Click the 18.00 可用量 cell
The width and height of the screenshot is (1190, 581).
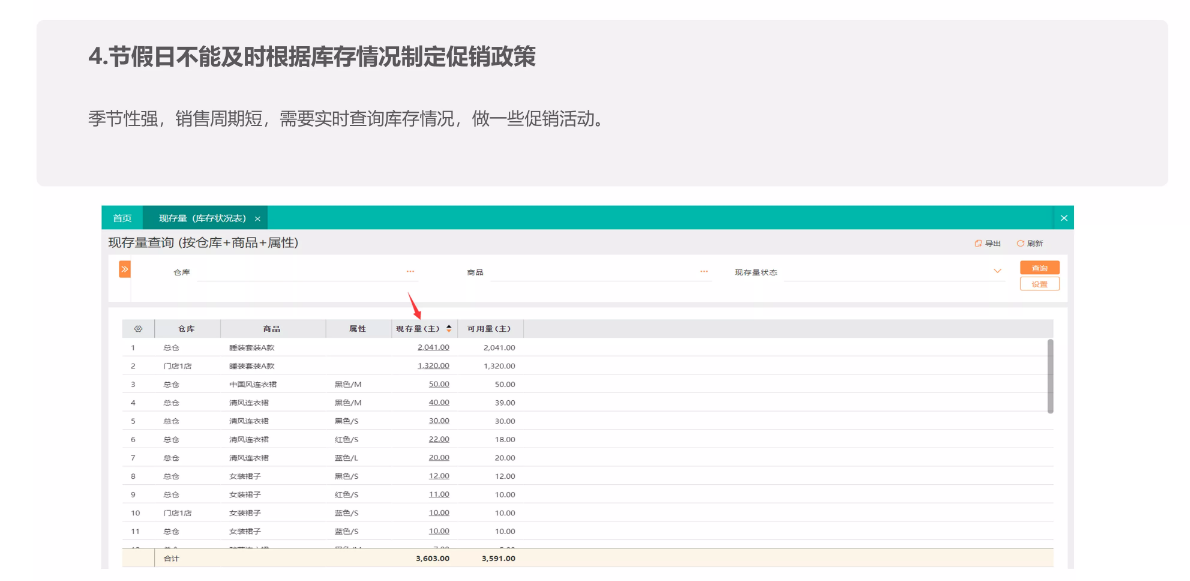pyautogui.click(x=505, y=439)
